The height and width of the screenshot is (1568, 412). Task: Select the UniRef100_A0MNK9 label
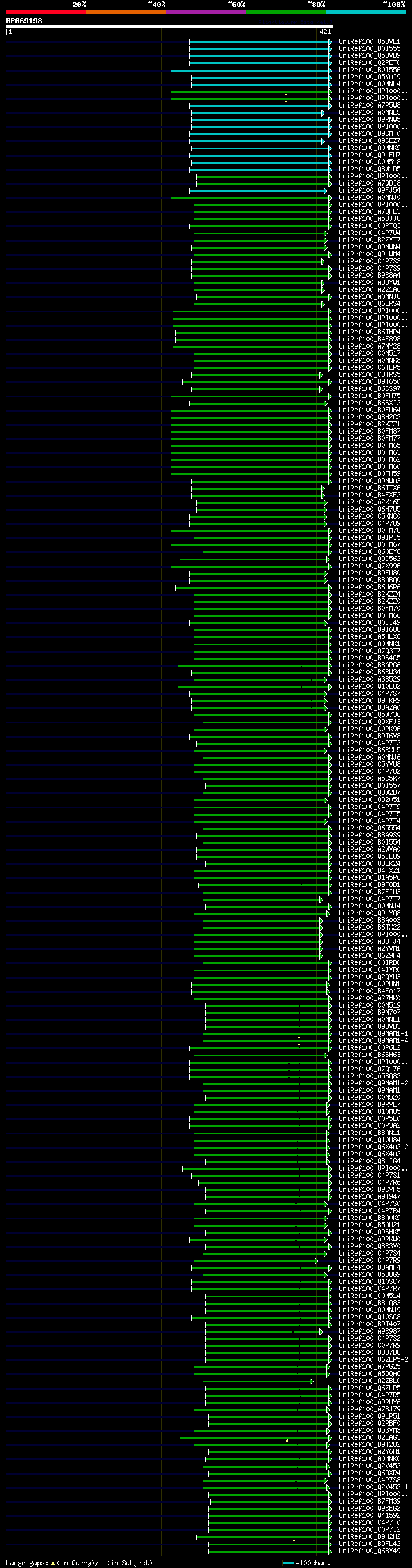tap(370, 148)
